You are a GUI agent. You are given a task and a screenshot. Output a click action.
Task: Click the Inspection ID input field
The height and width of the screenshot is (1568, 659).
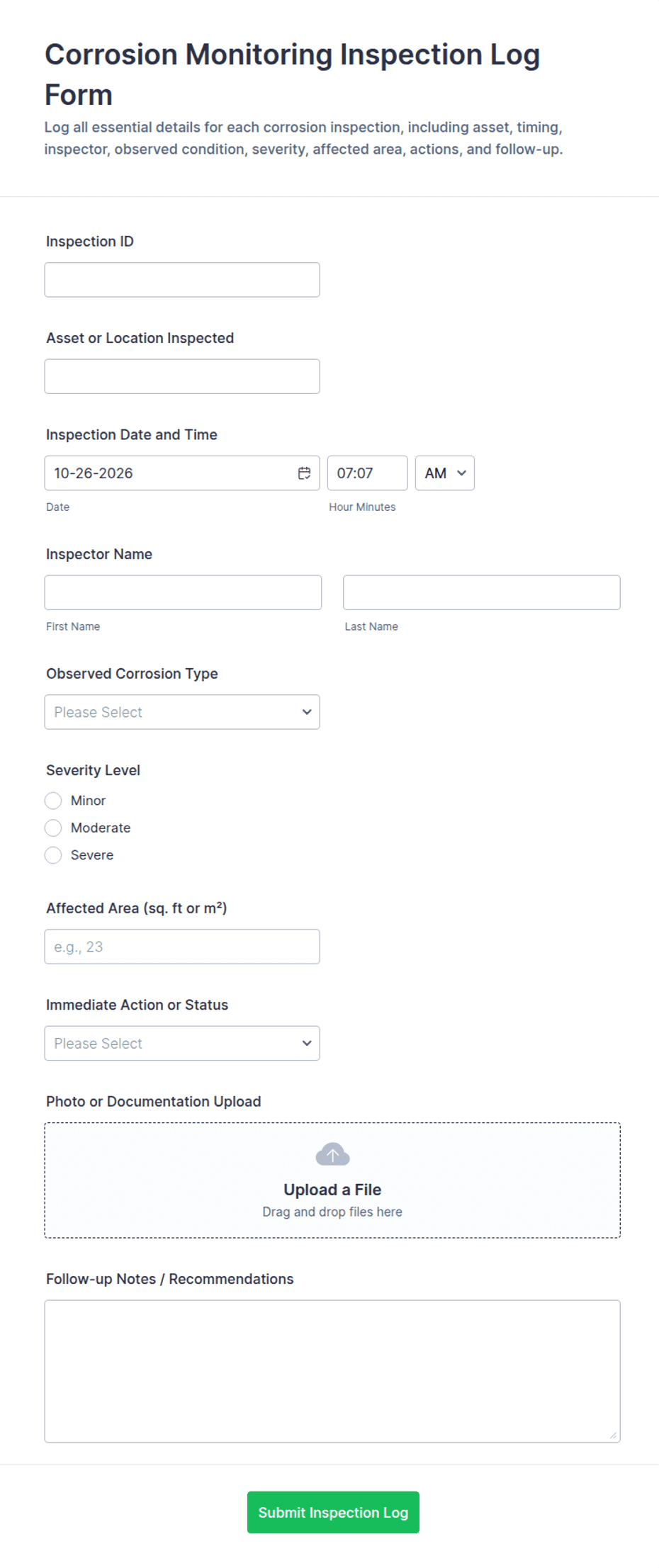(182, 280)
